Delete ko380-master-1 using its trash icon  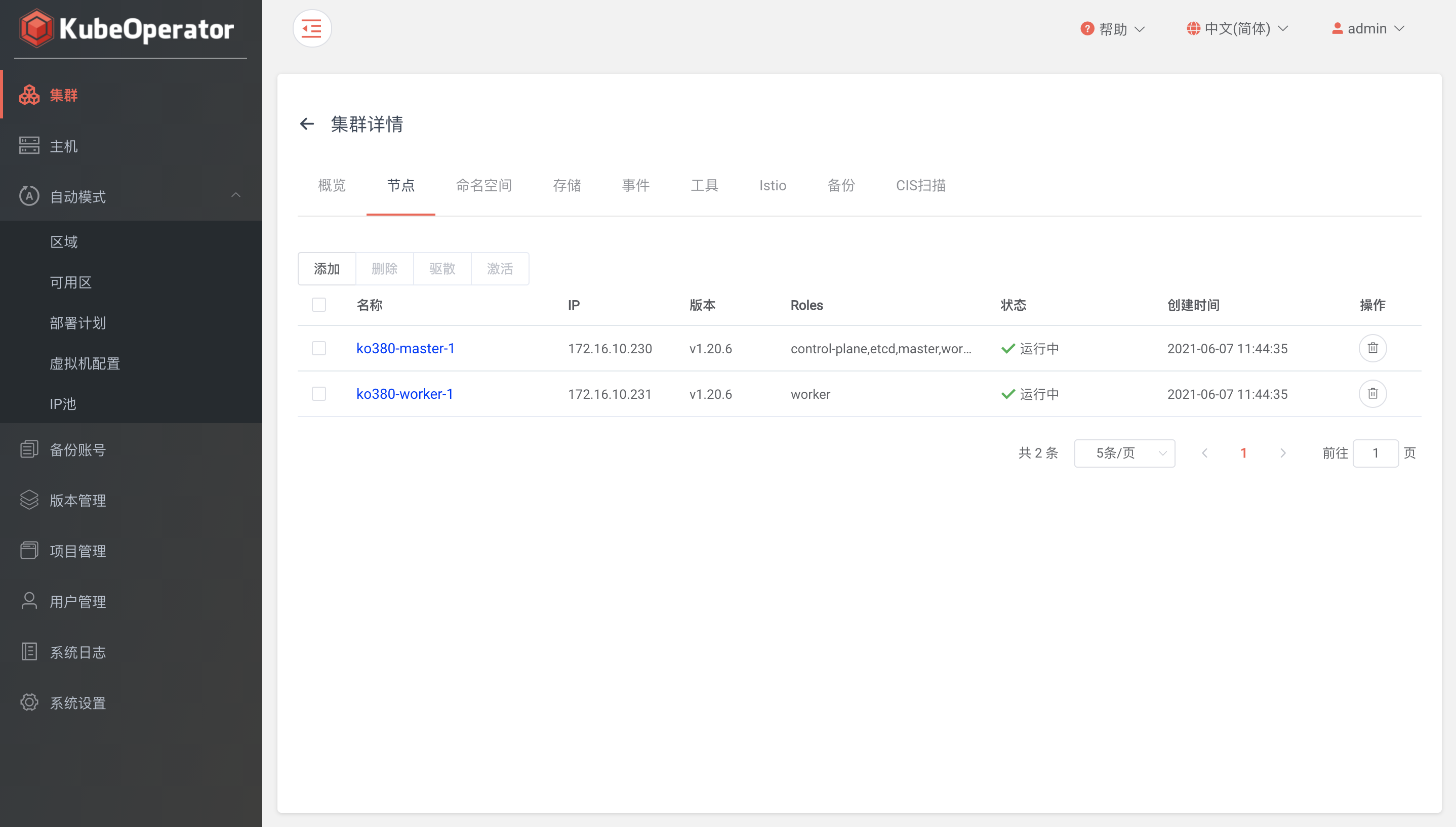point(1372,348)
